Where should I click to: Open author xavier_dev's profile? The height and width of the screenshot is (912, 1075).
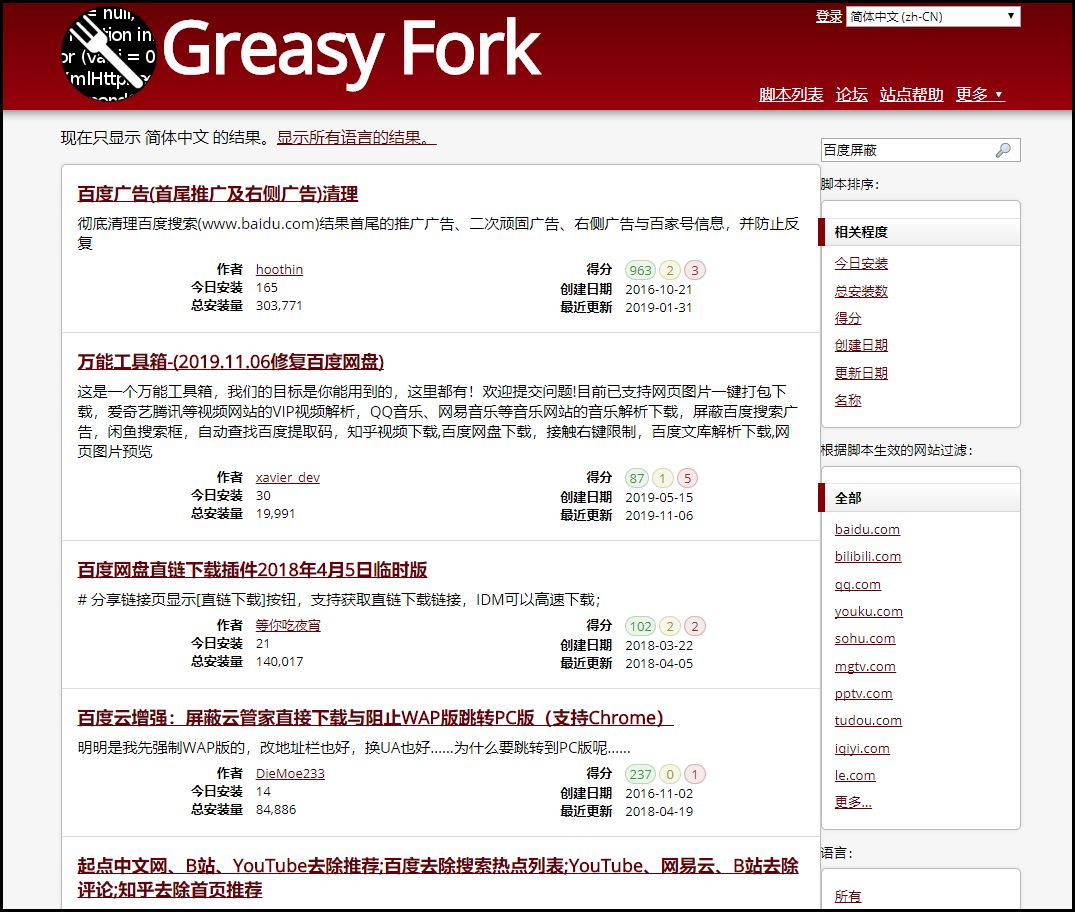(x=287, y=477)
